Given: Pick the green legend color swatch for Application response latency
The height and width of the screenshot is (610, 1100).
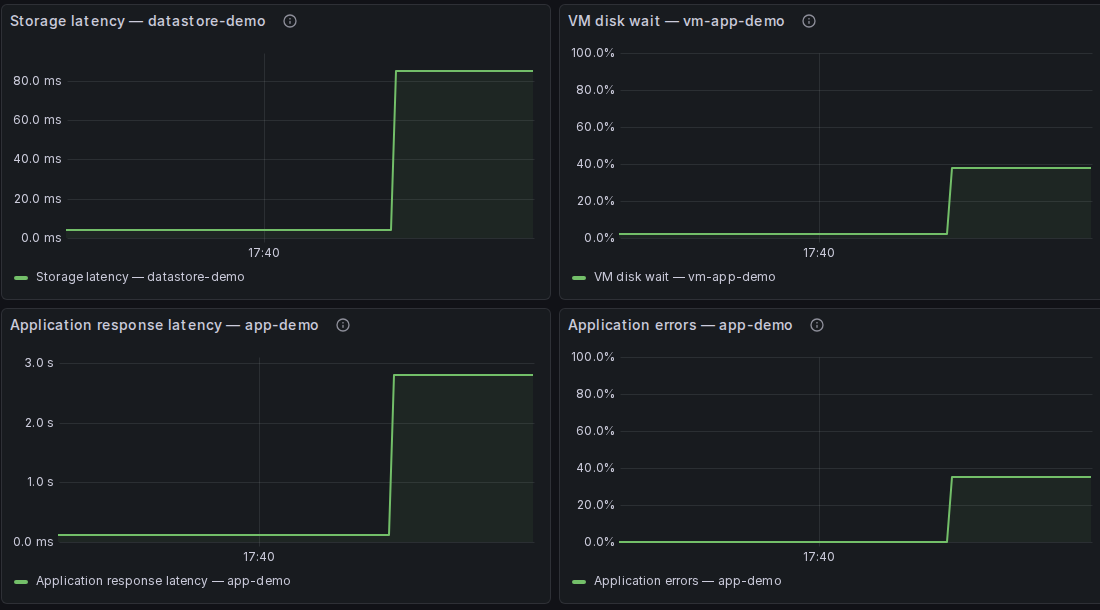Looking at the screenshot, I should tap(21, 582).
